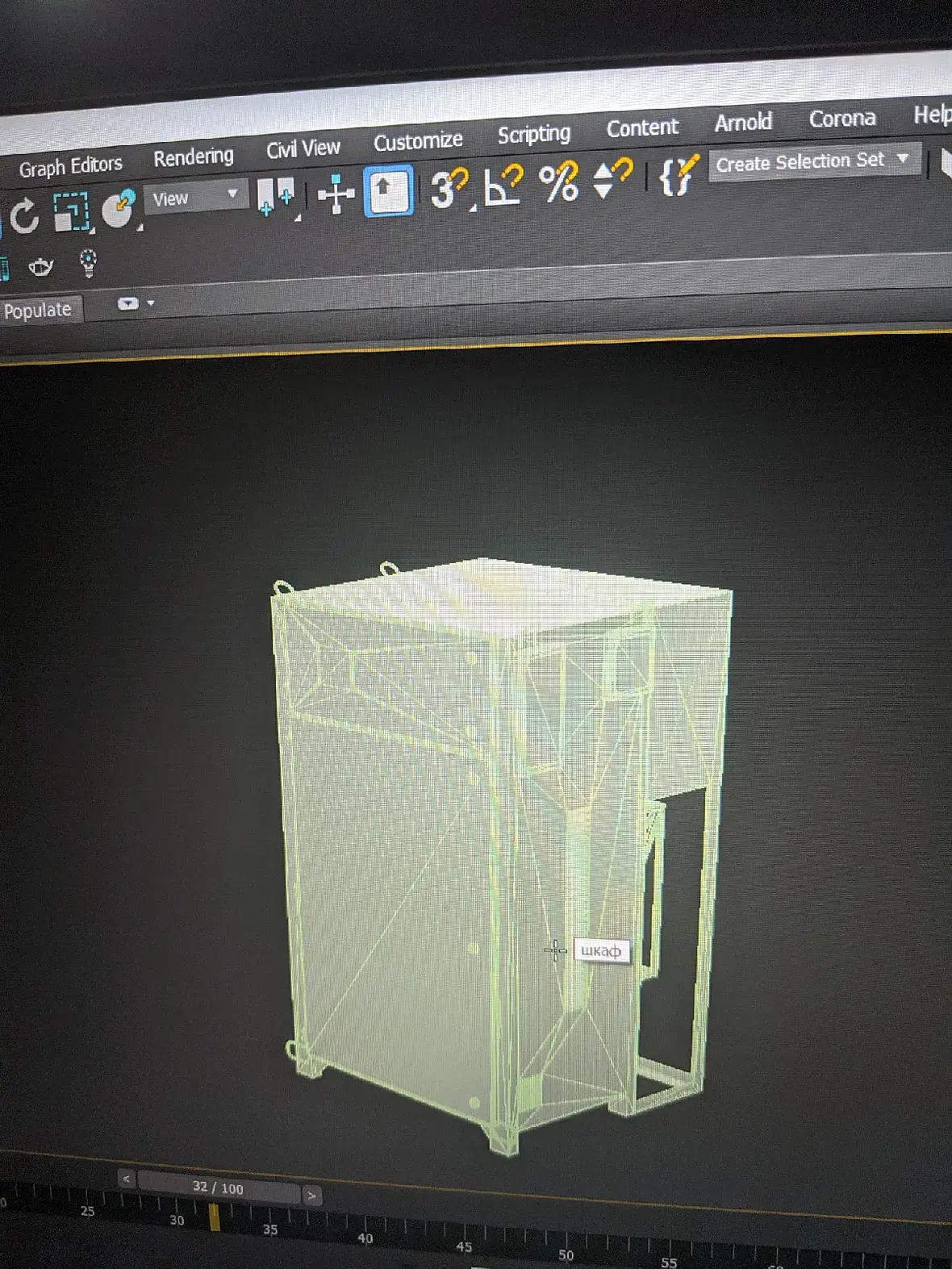Select the Scale tool icon
Viewport: 952px width, 1269px height.
71,211
